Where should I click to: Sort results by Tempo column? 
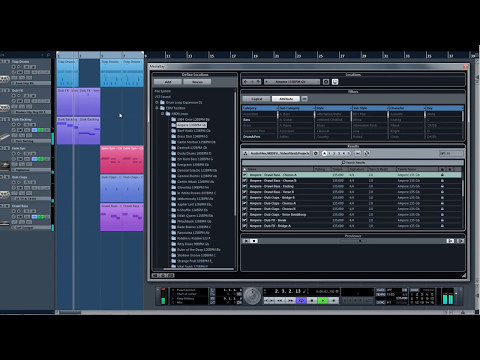click(x=339, y=169)
